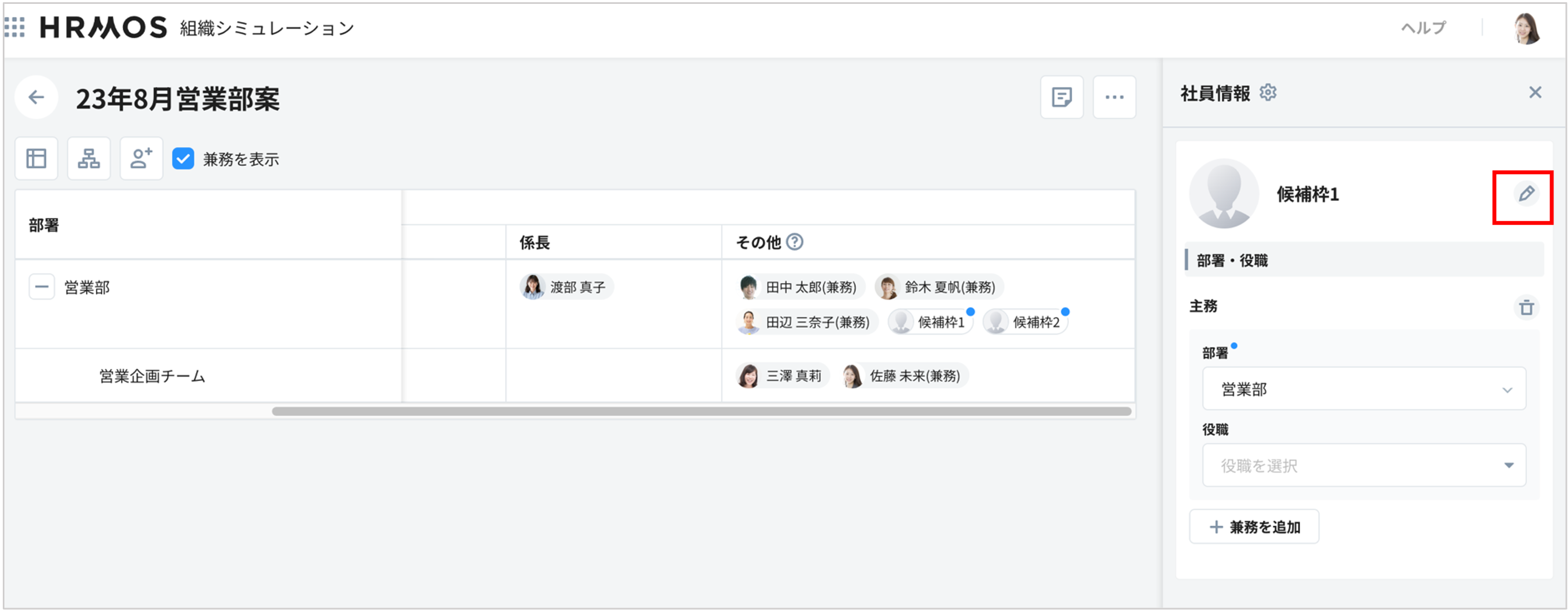
Task: Uncheck the 兼務を表示 checkbox
Action: 183,158
